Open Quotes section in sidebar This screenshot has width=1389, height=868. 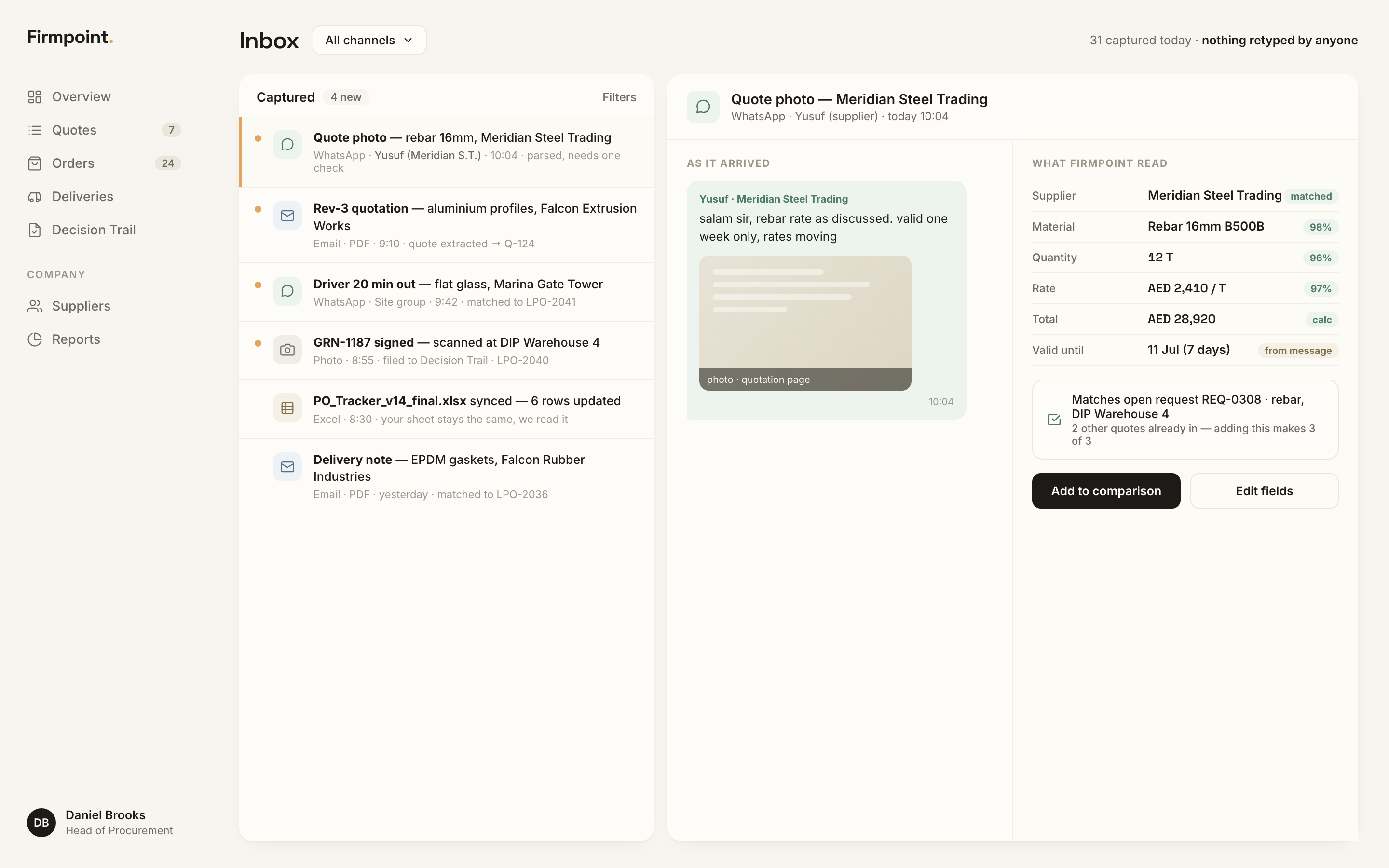pyautogui.click(x=104, y=130)
